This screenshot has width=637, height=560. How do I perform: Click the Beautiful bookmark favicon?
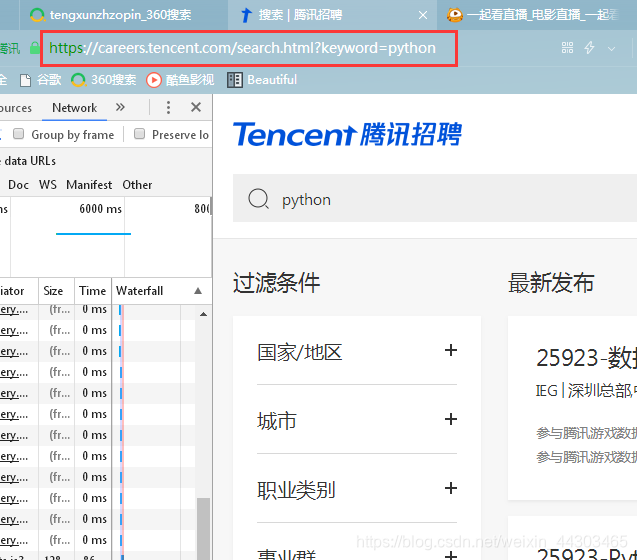pyautogui.click(x=234, y=80)
